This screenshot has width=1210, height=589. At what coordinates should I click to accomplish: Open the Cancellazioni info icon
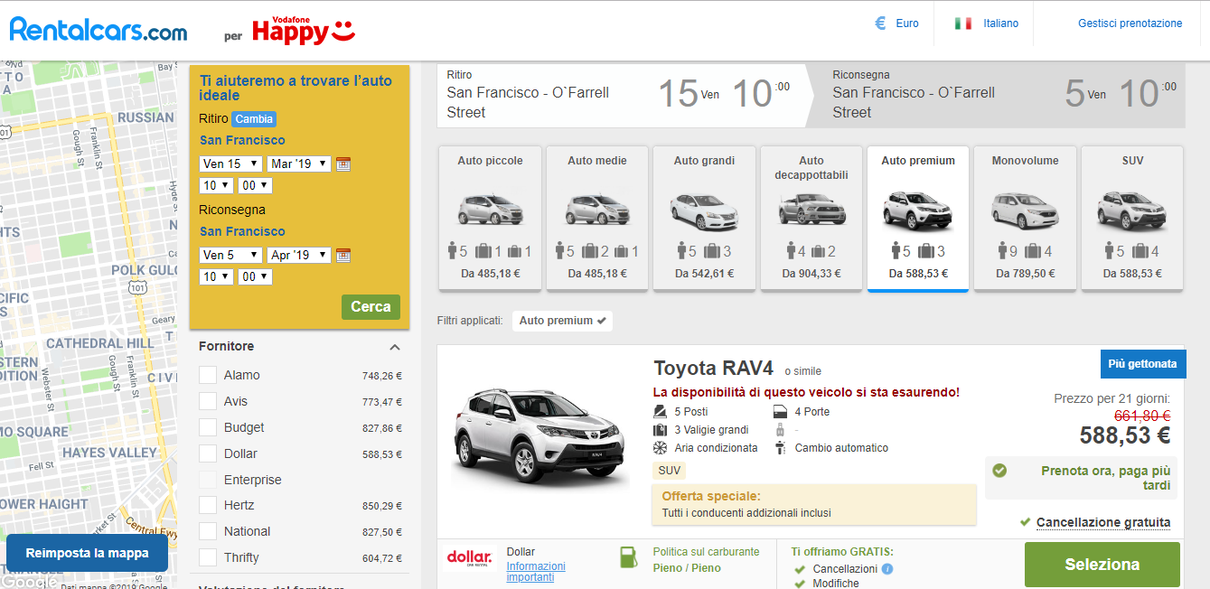[x=887, y=569]
